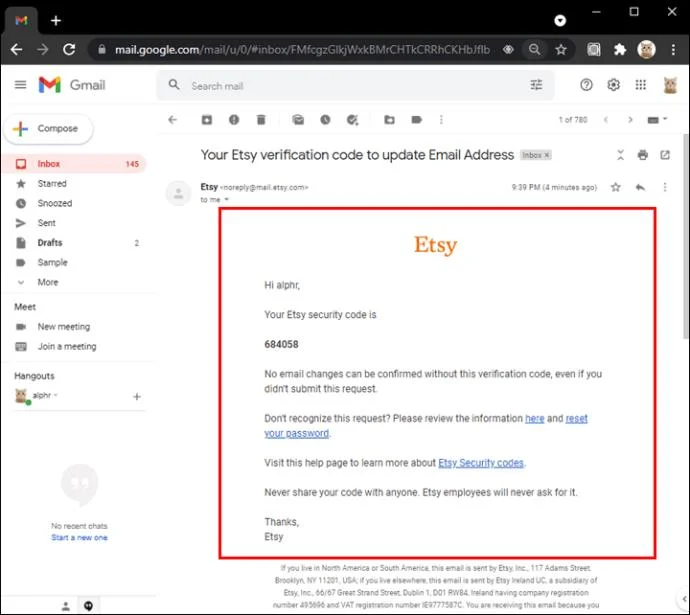Mark the email as unread
Viewport: 690px width, 615px height.
coord(298,120)
